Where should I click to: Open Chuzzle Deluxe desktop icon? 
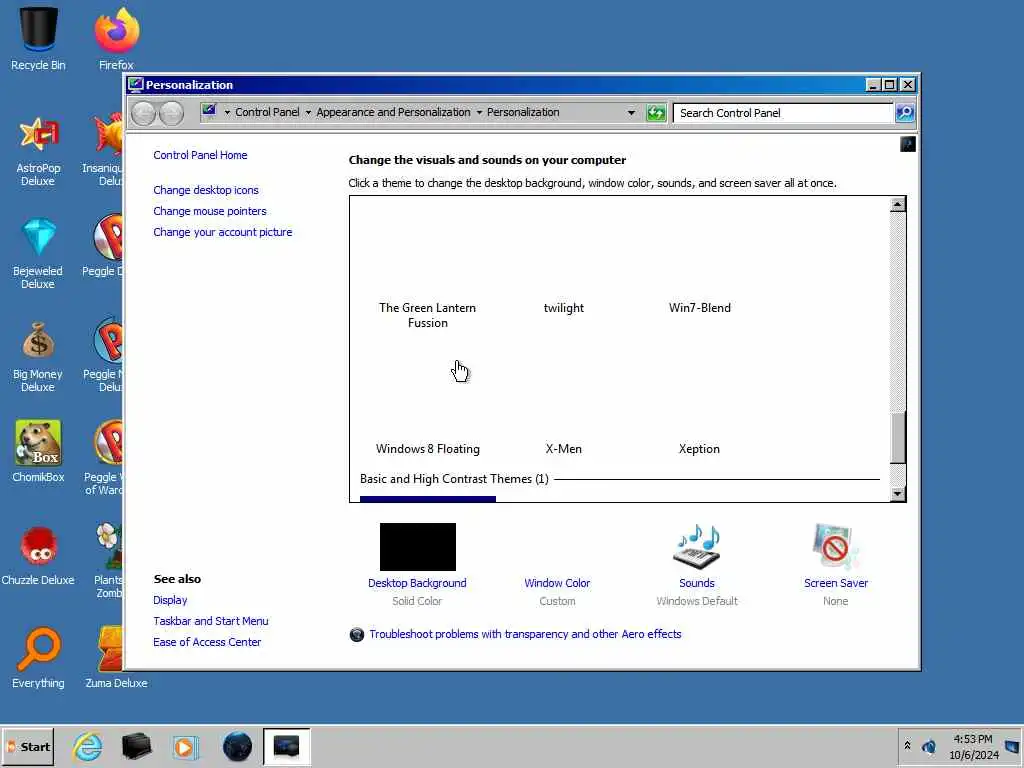click(38, 555)
